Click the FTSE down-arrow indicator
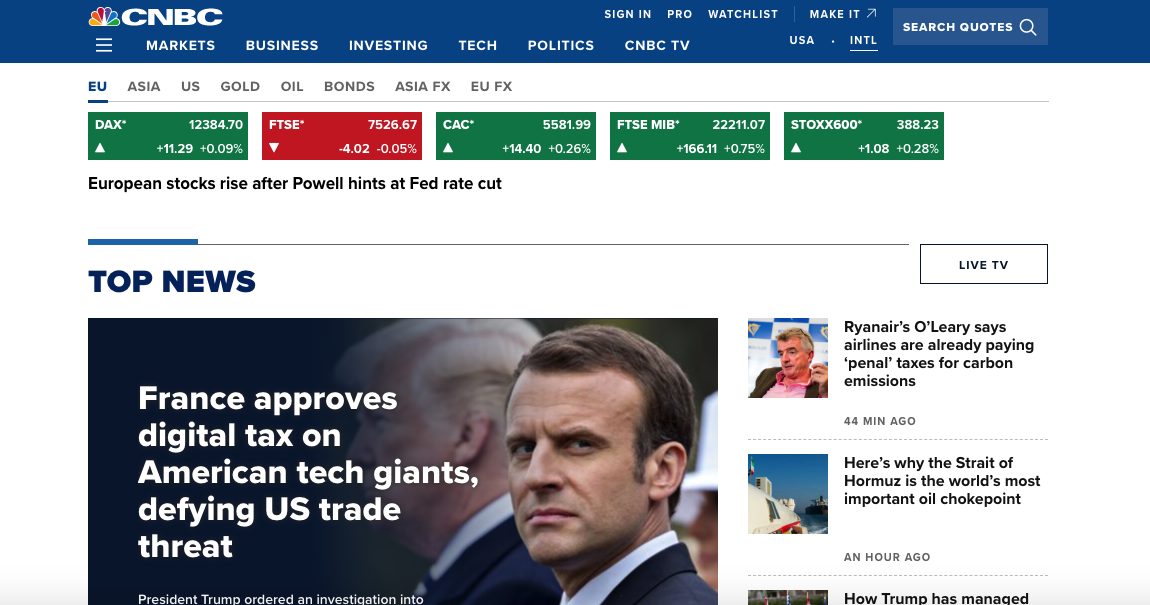Viewport: 1150px width, 605px height. pyautogui.click(x=274, y=148)
